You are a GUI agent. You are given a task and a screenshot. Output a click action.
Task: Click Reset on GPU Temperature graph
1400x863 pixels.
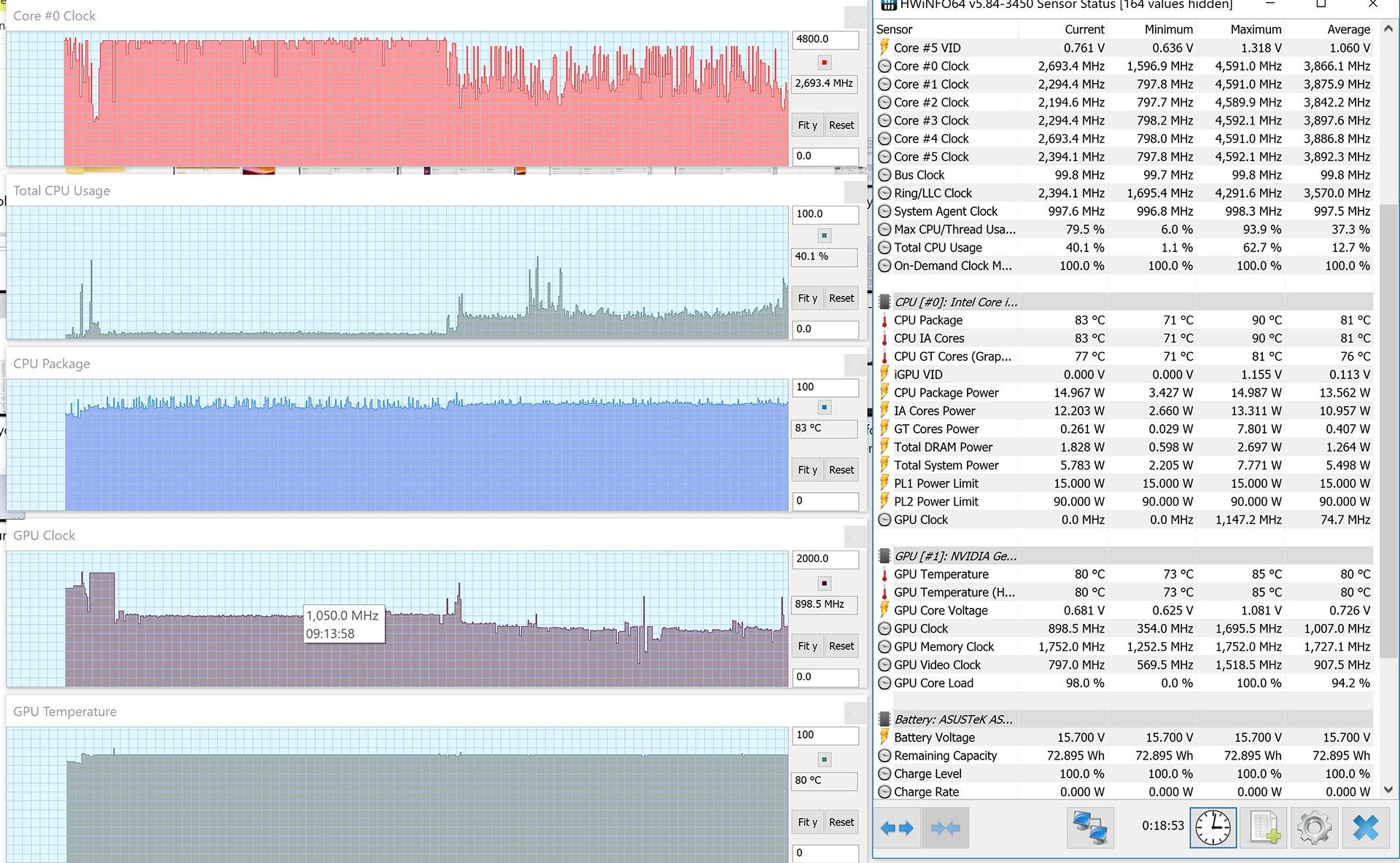point(841,822)
